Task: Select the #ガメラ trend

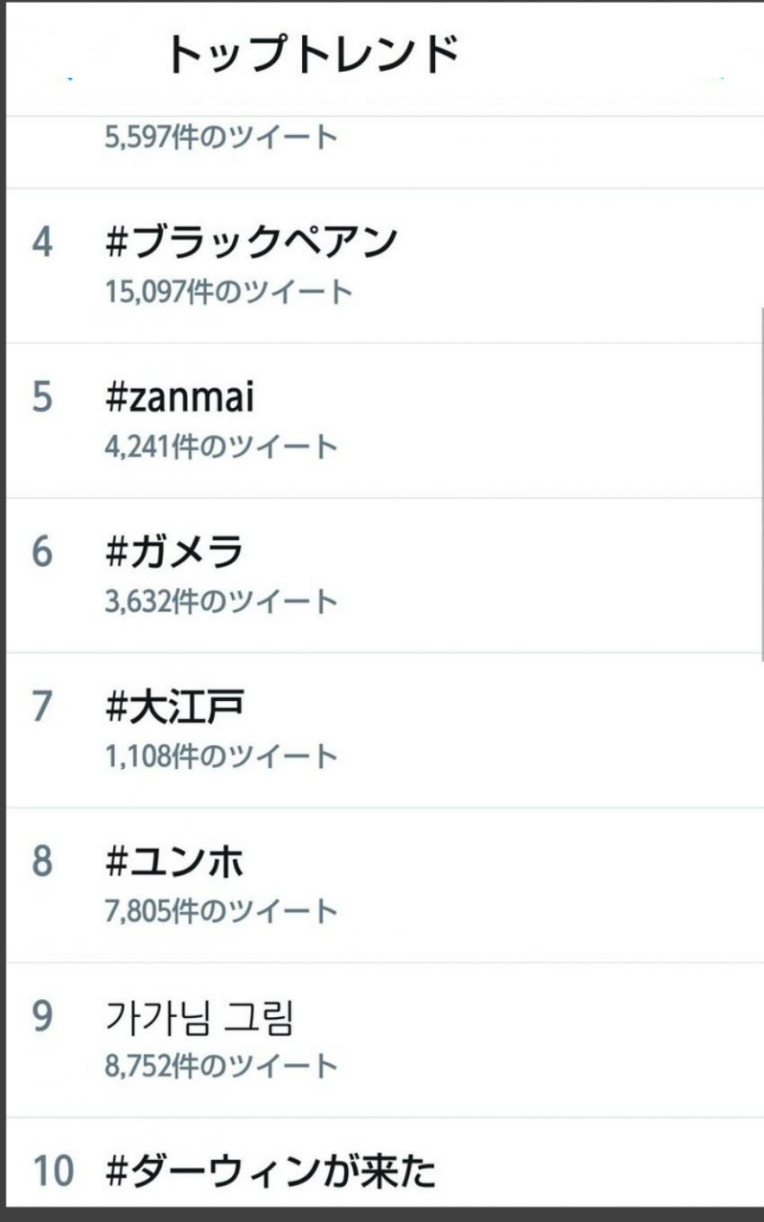Action: tap(175, 552)
